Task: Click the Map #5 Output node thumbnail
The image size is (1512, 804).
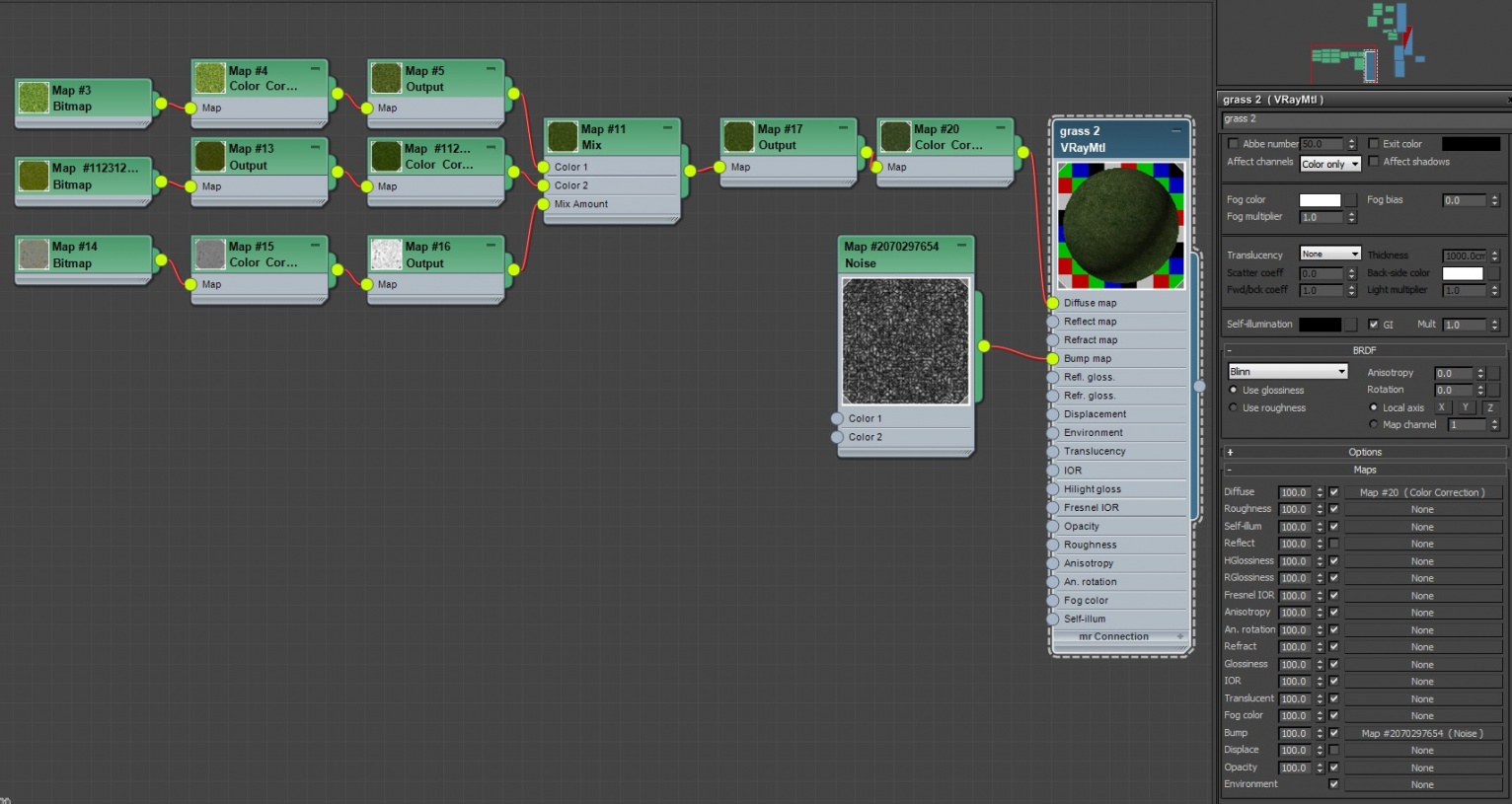Action: pyautogui.click(x=386, y=78)
